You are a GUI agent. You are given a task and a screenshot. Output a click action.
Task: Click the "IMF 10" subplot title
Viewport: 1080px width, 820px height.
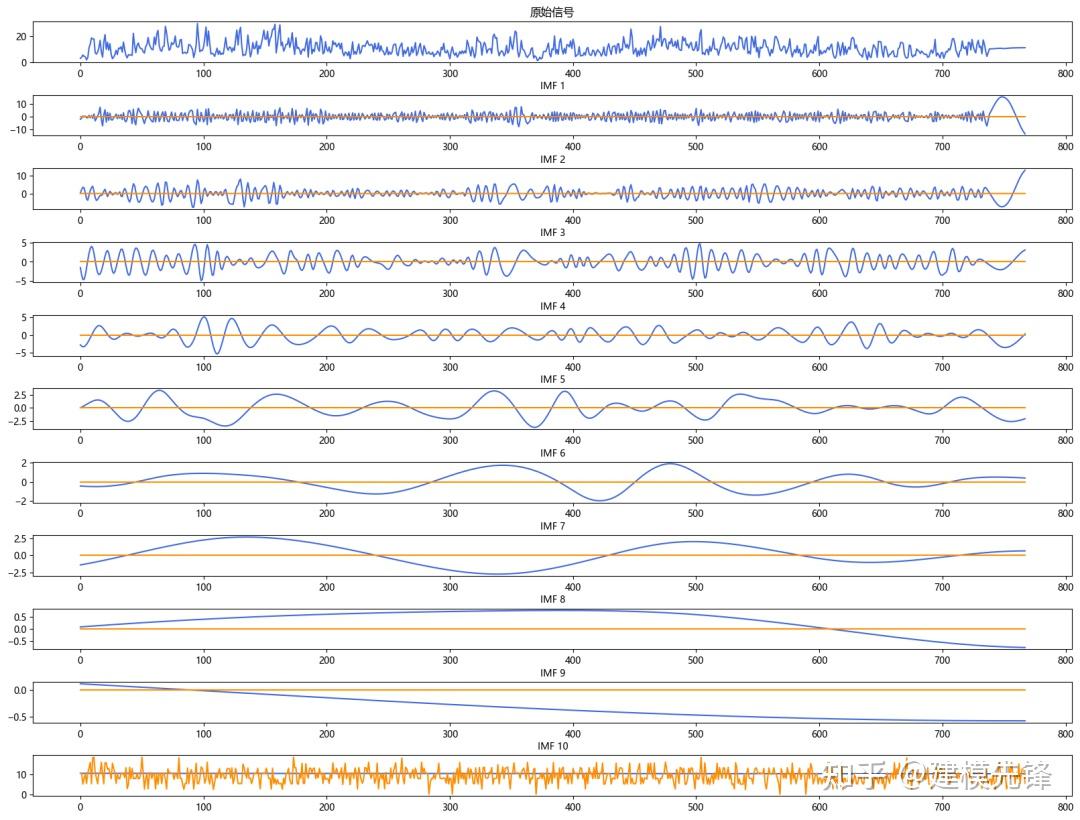coord(552,746)
